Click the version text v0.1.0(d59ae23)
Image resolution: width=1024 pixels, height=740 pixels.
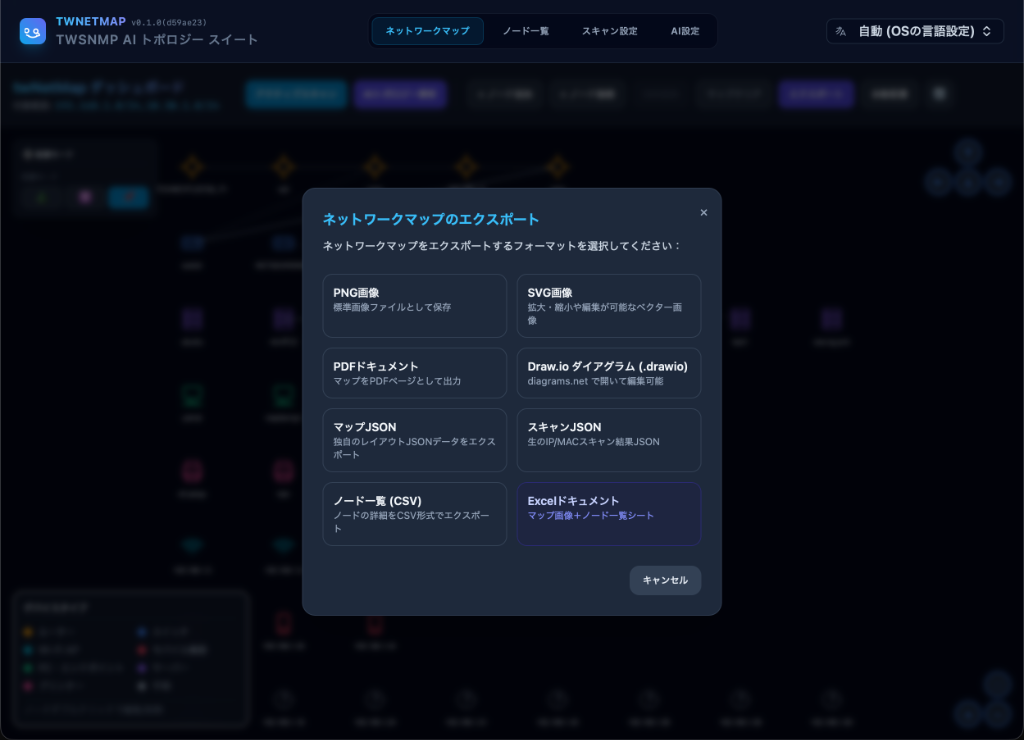169,22
